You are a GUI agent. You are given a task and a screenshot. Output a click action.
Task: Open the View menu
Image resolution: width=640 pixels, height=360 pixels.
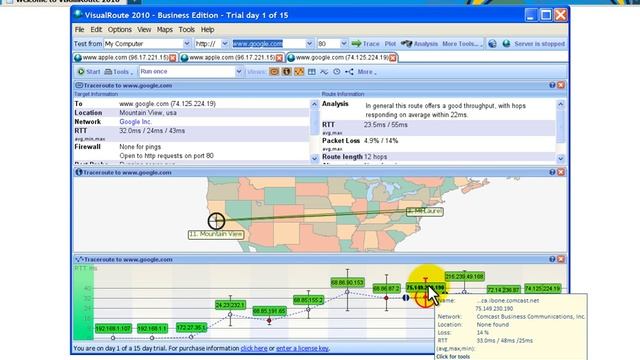point(144,30)
